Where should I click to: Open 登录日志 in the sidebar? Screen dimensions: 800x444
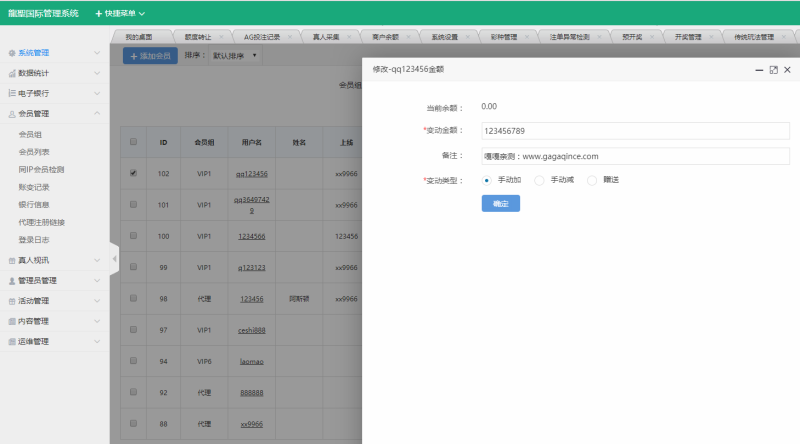34,240
